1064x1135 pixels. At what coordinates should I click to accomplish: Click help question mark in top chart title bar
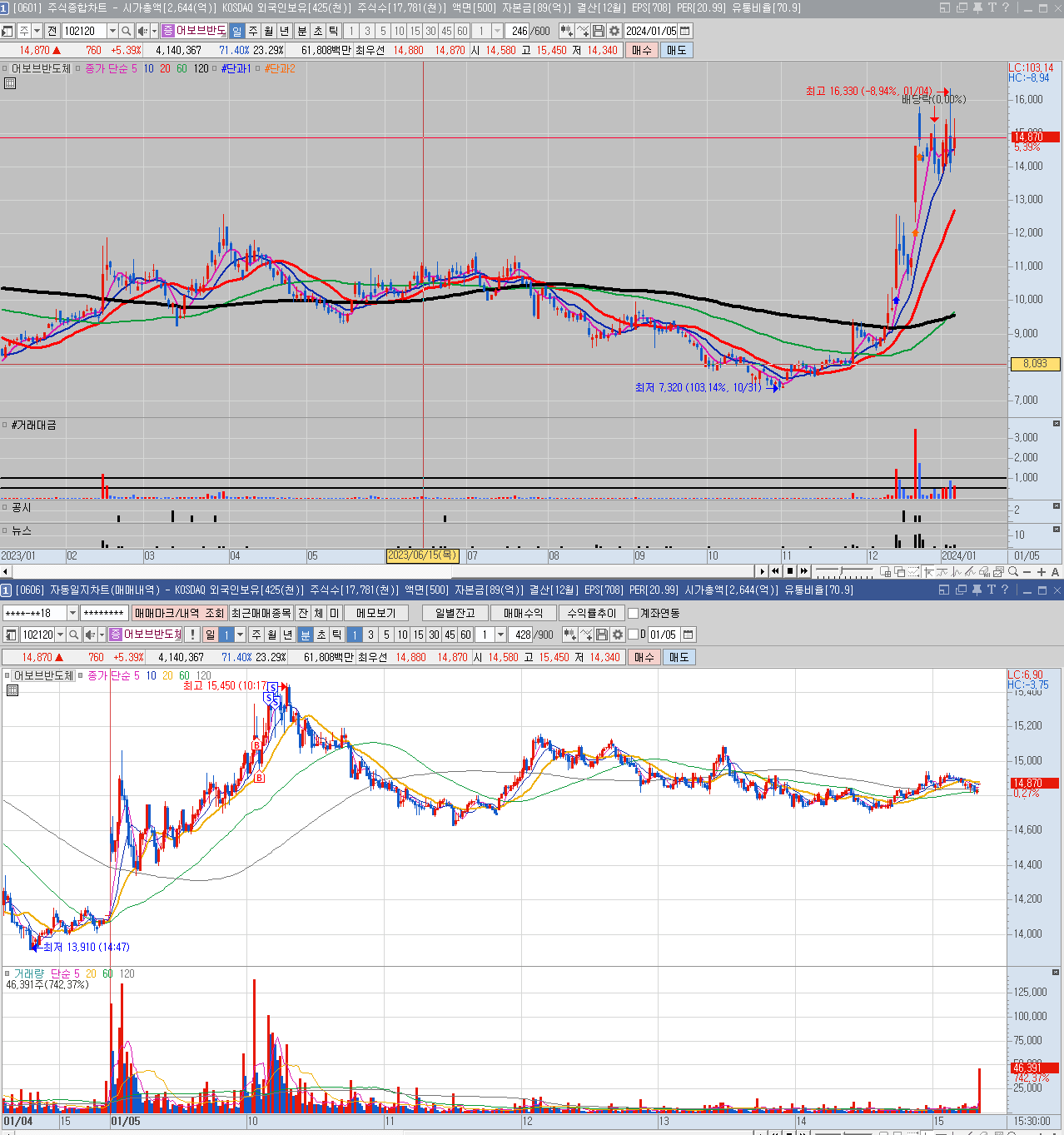point(1006,7)
